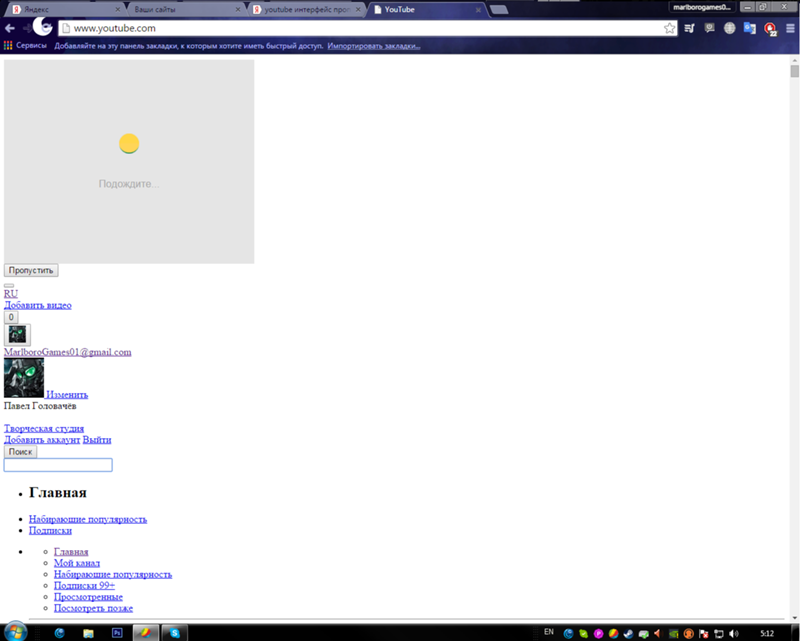The width and height of the screenshot is (800, 641).
Task: Click the 5:12 system clock
Action: (767, 633)
